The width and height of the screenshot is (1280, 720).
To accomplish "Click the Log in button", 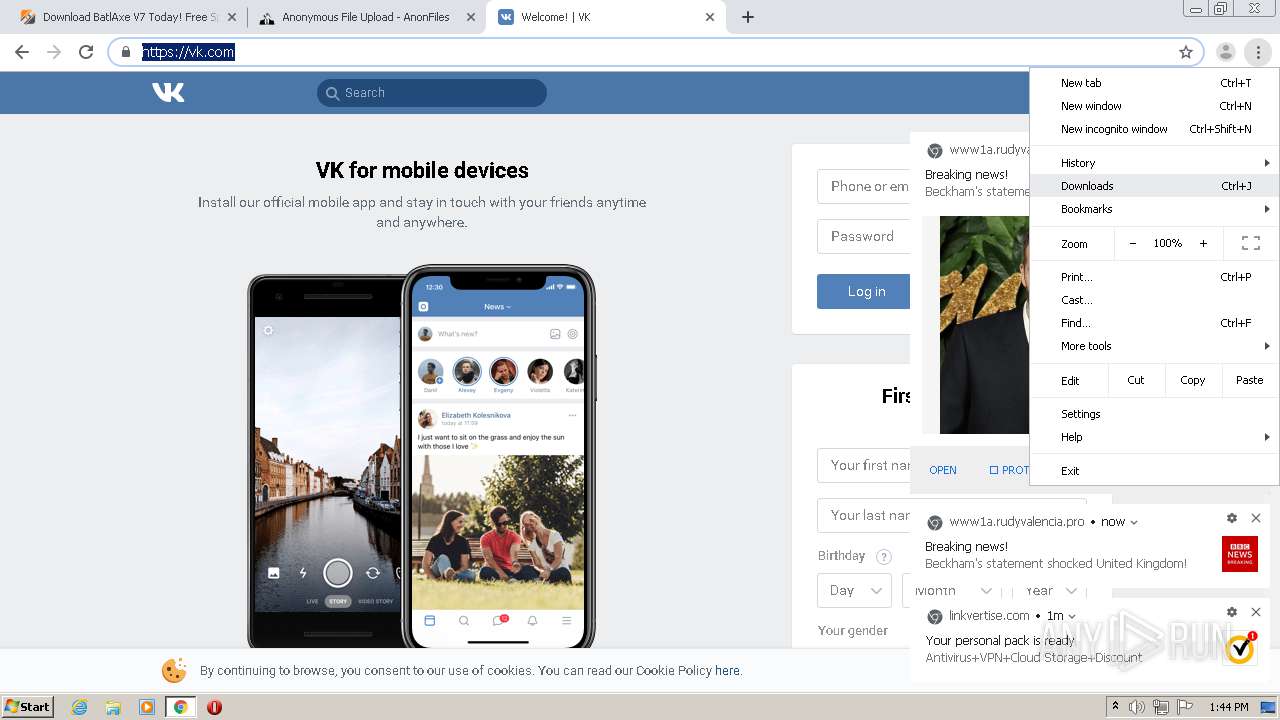I will coord(864,291).
